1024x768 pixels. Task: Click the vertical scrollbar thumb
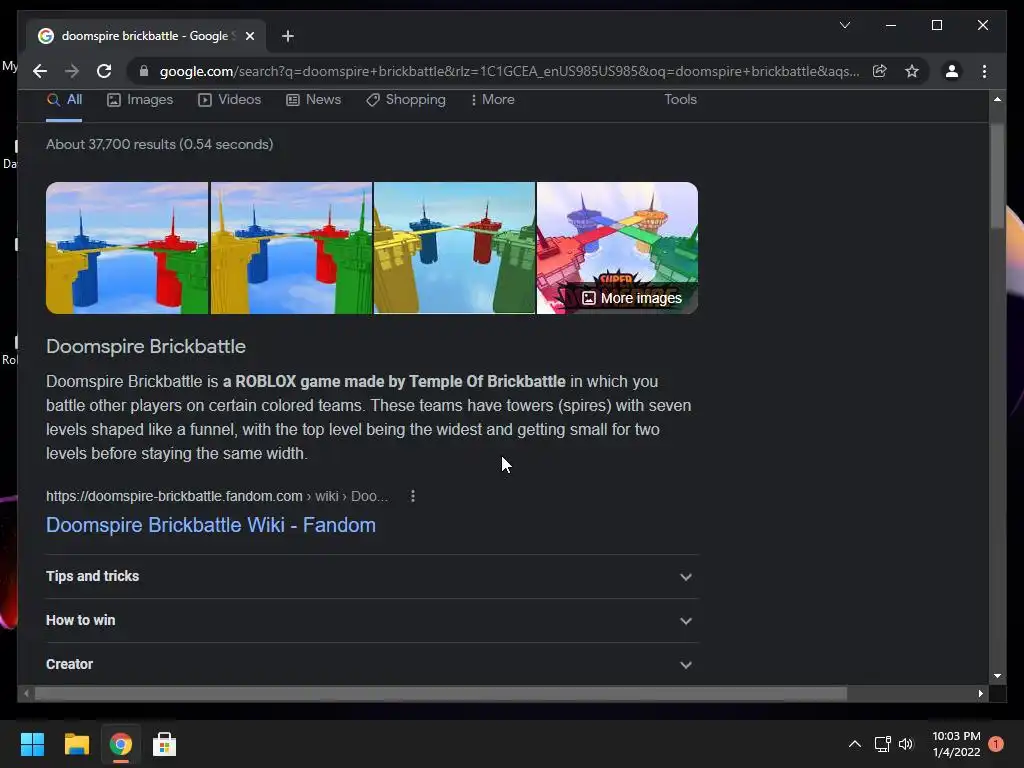(x=997, y=176)
